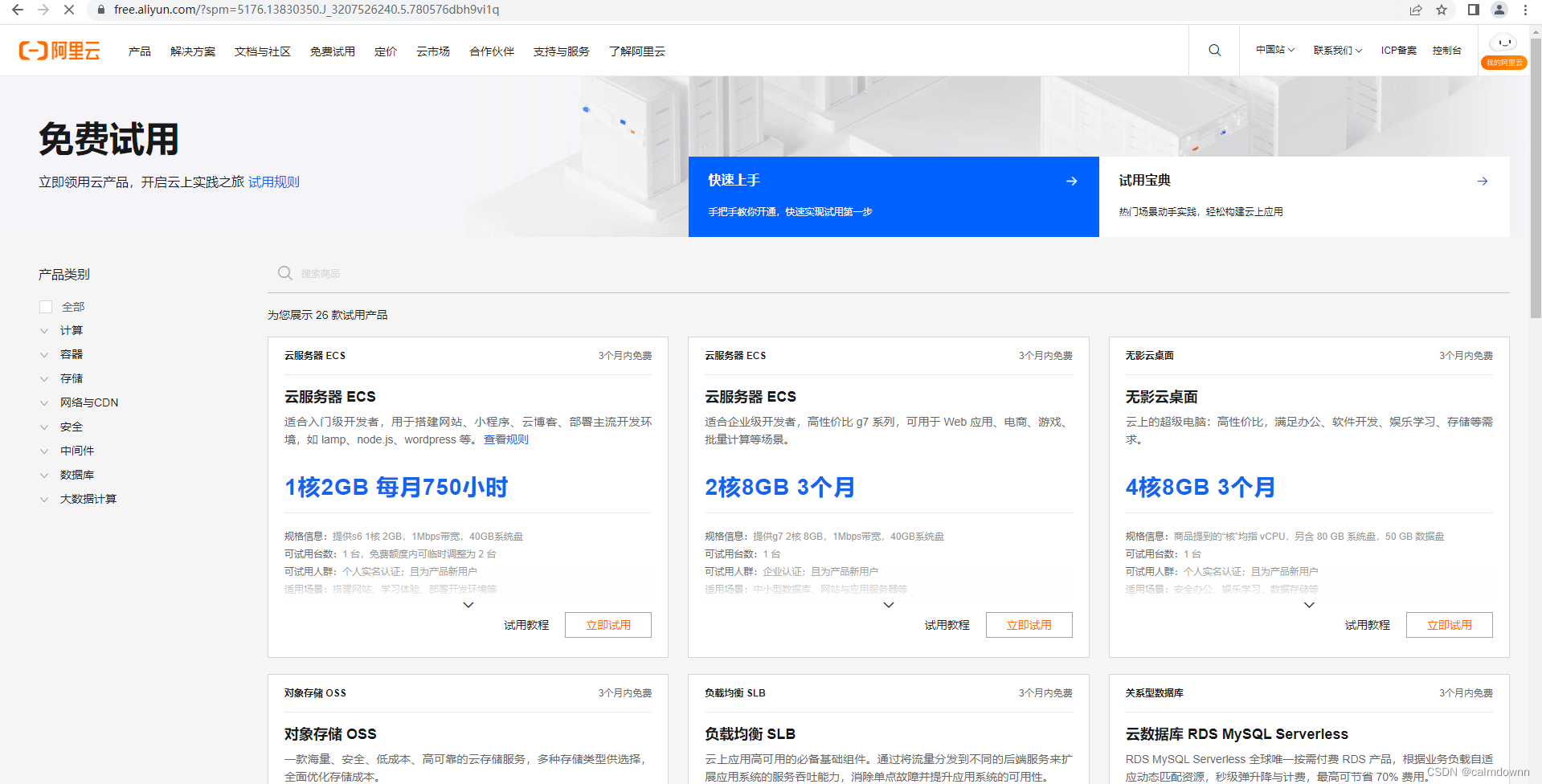
Task: Click the 我的阿里云 avatar icon
Action: [x=1504, y=51]
